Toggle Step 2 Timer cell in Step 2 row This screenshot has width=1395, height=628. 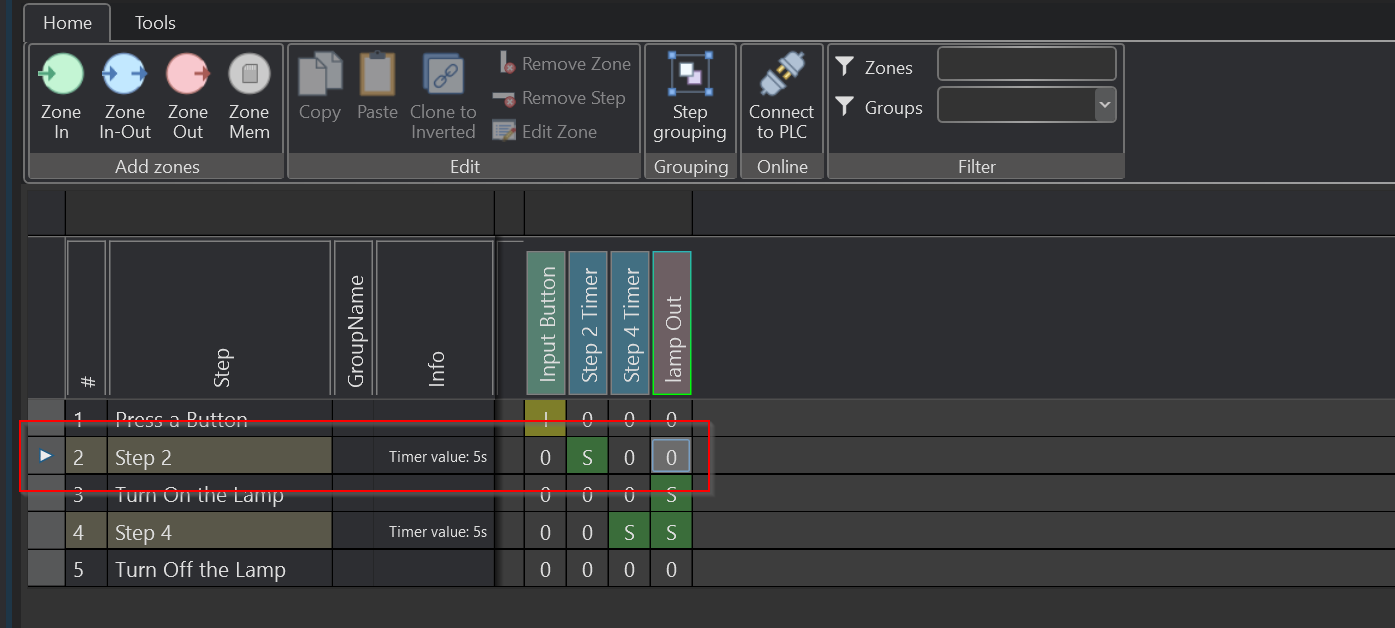587,458
